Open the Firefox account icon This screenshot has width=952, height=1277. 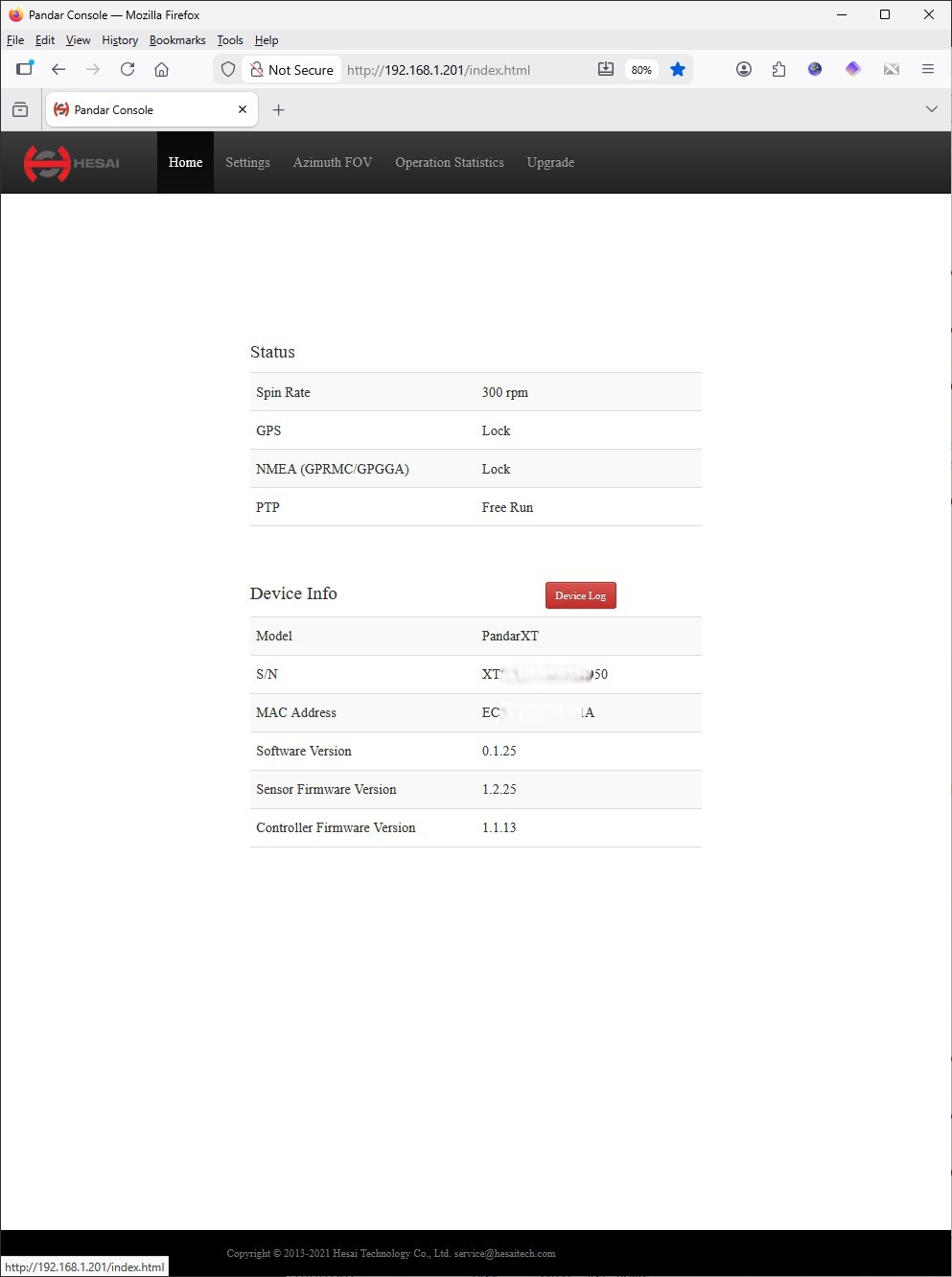coord(743,69)
